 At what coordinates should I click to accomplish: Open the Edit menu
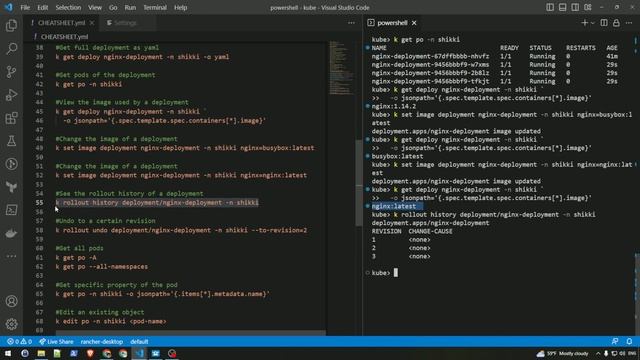pyautogui.click(x=42, y=7)
